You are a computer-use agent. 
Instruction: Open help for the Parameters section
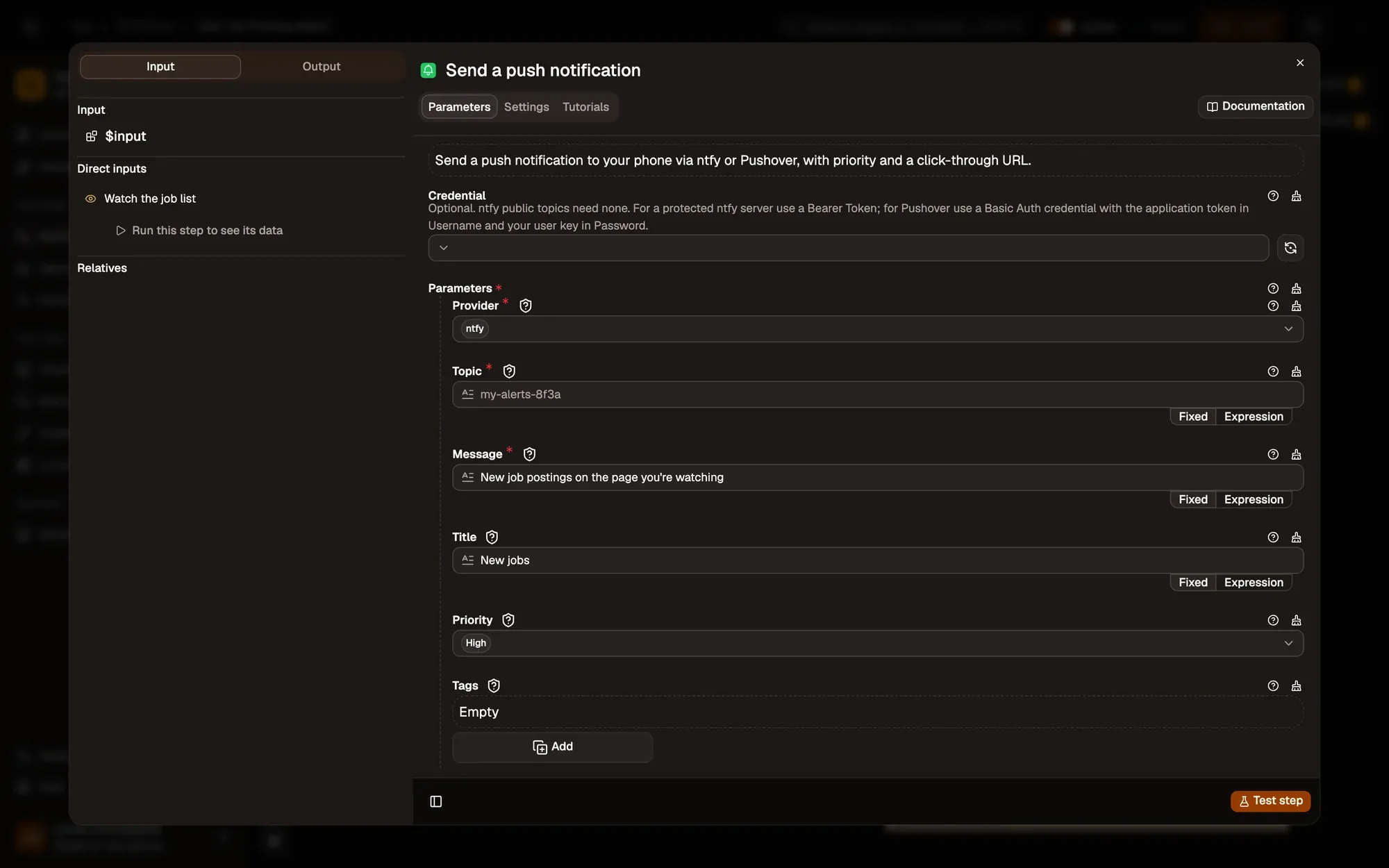pyautogui.click(x=1272, y=288)
